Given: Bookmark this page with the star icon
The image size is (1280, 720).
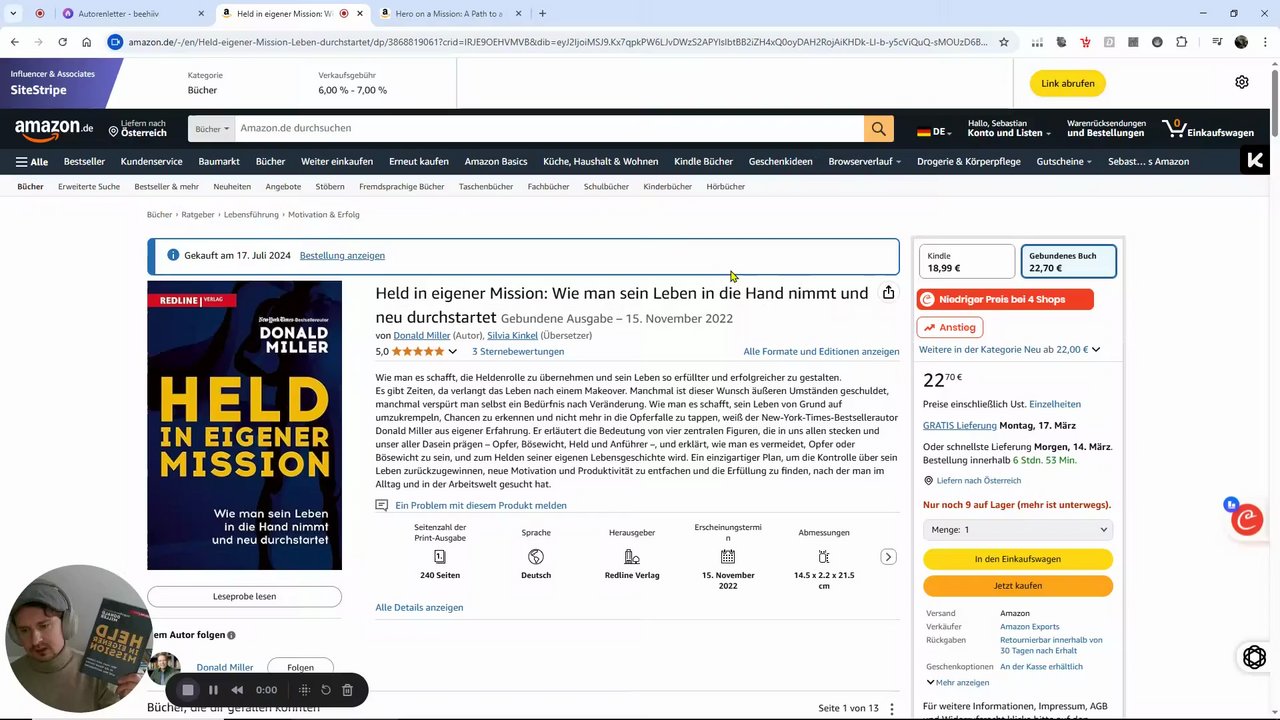Looking at the screenshot, I should 1004,42.
